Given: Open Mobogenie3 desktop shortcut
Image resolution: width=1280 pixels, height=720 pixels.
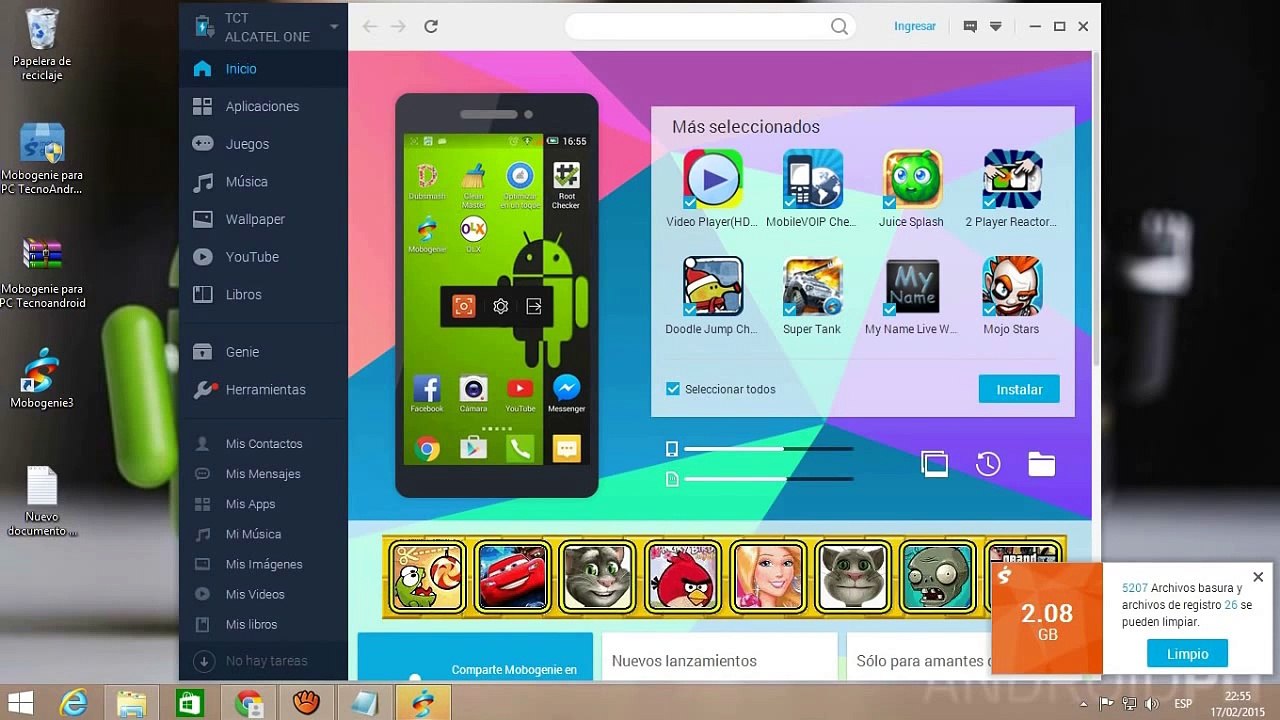Looking at the screenshot, I should point(42,379).
